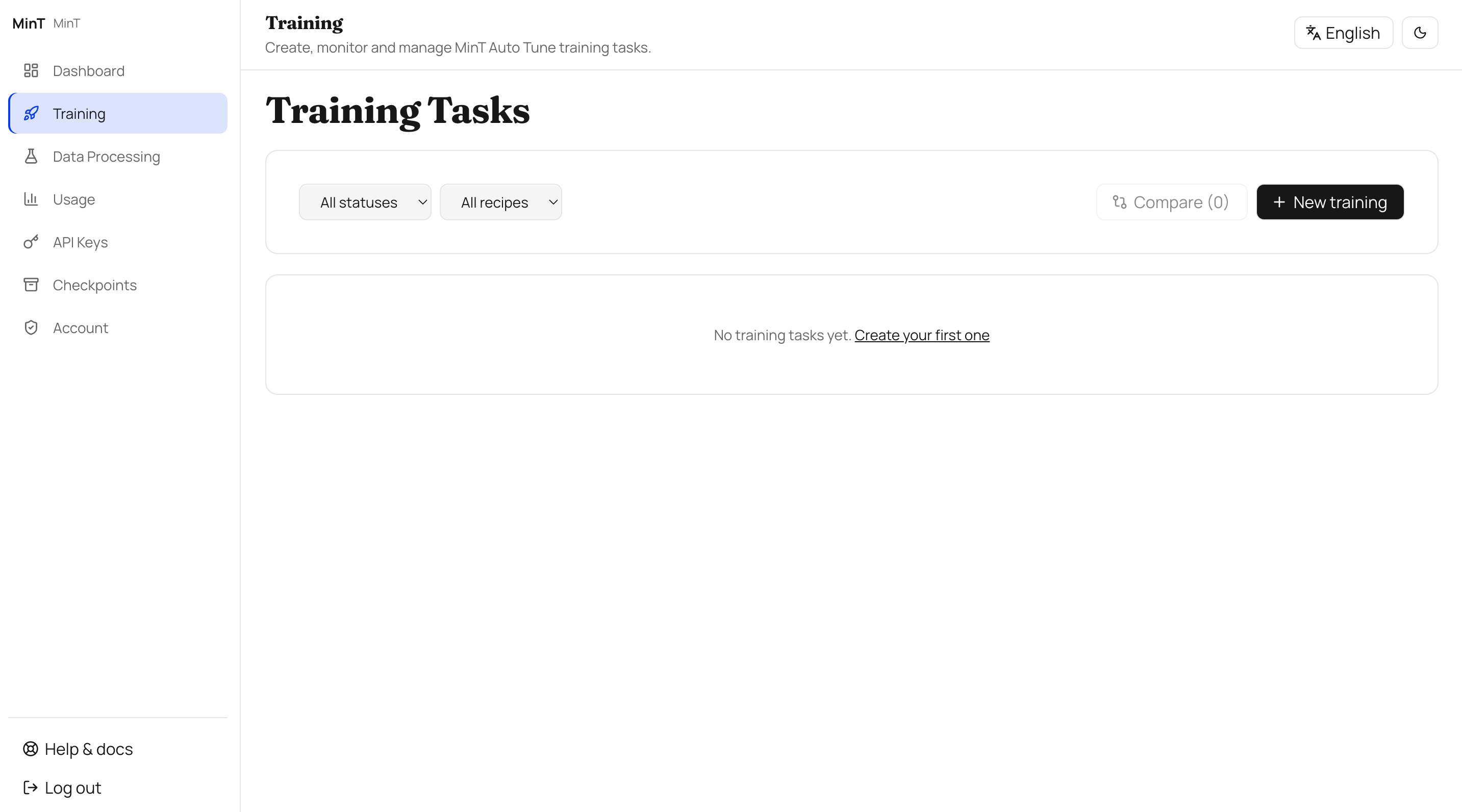
Task: Click the Checkpoints archive box icon
Action: point(31,285)
